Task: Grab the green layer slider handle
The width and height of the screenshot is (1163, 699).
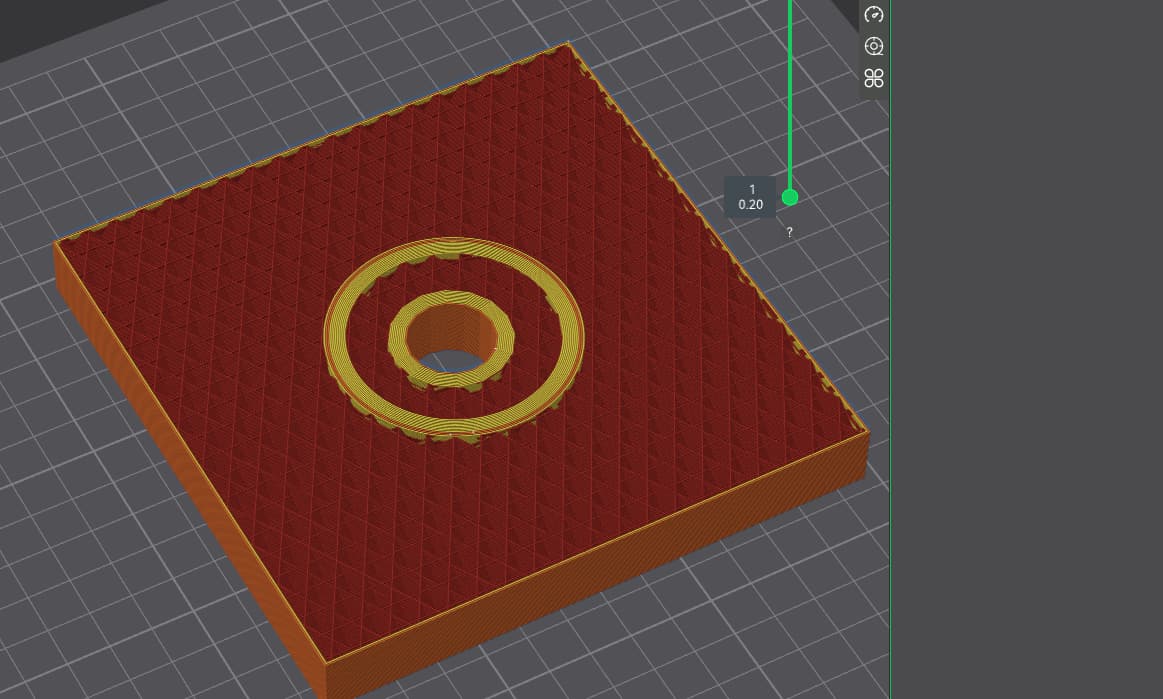Action: coord(790,197)
